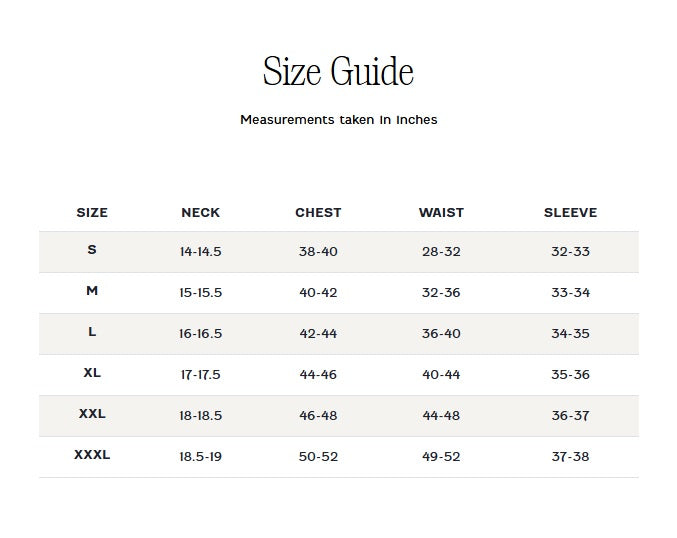The width and height of the screenshot is (677, 538).
Task: Select chest value 40-42 for size M
Action: (x=318, y=293)
